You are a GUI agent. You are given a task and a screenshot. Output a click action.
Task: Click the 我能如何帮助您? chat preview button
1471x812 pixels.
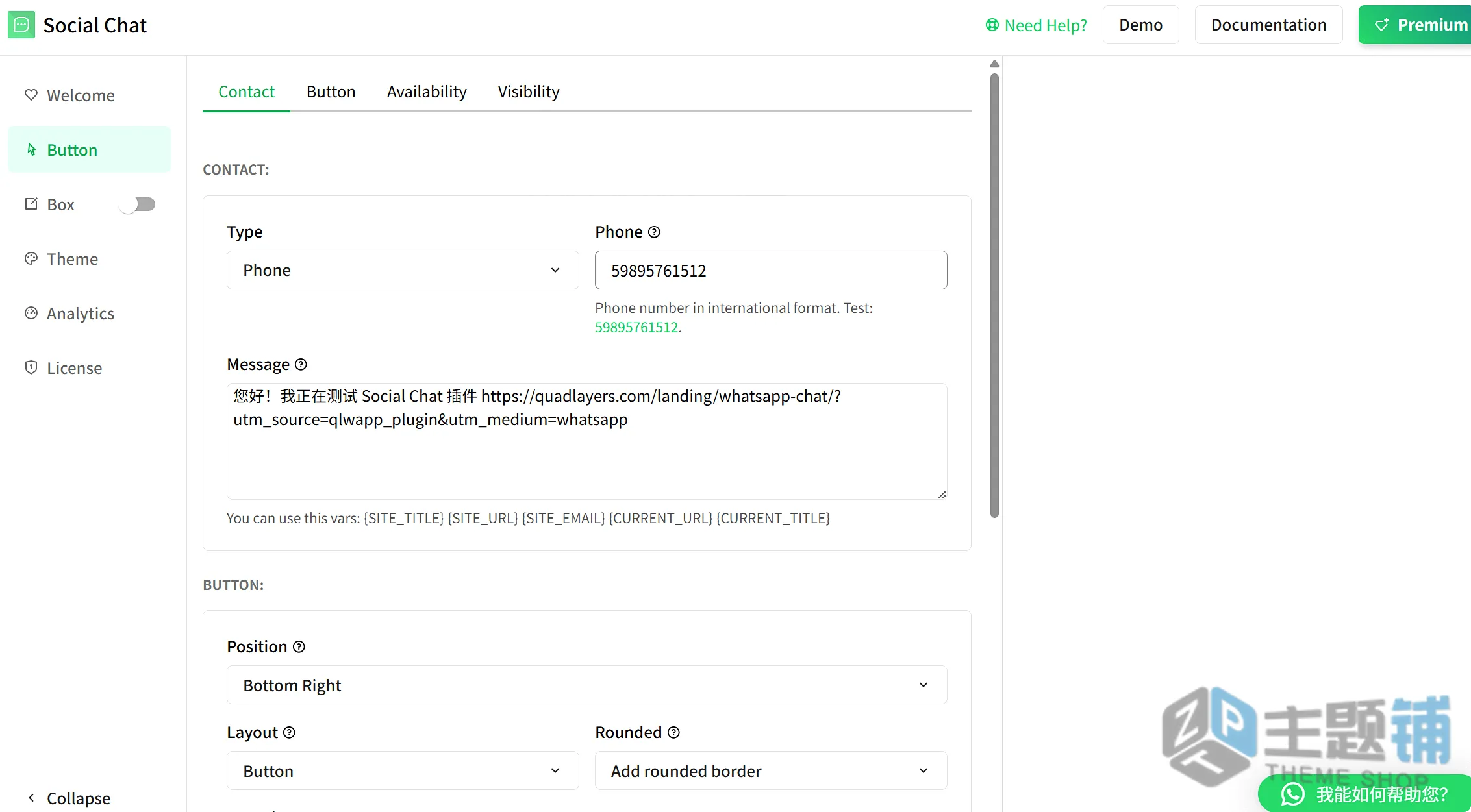[x=1364, y=794]
